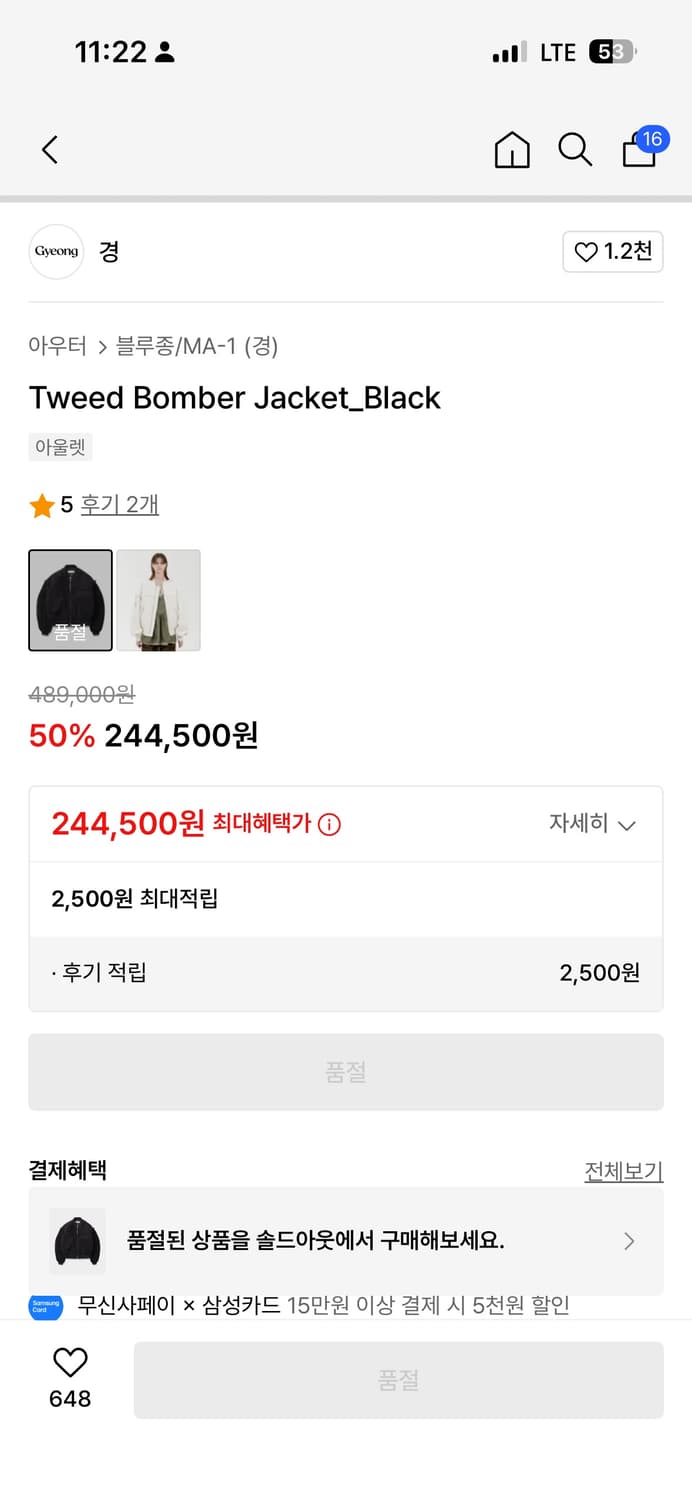Open the search function
Screen dimensions: 692x1500
point(575,149)
